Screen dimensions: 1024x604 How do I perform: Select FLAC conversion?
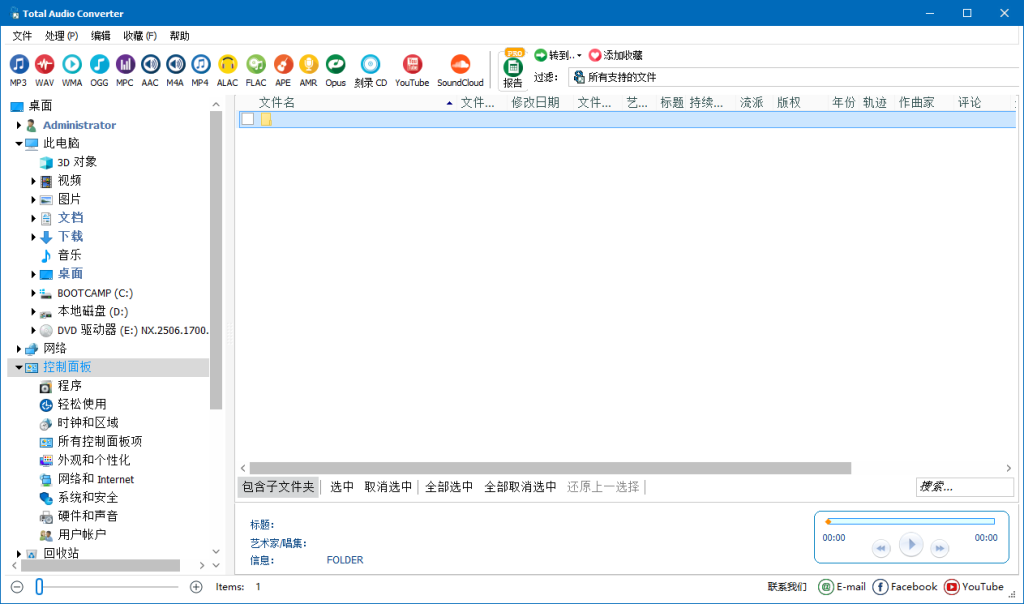pyautogui.click(x=256, y=70)
